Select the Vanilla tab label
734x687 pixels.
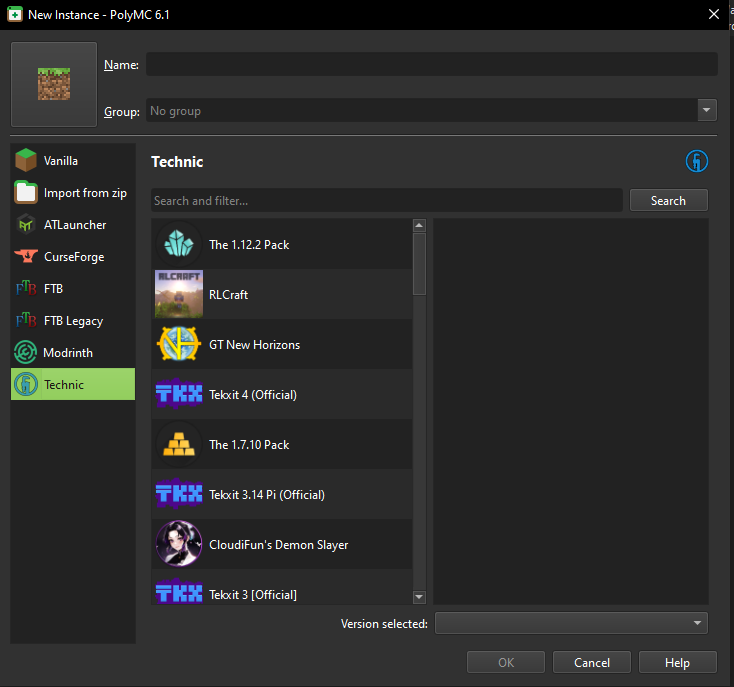tap(61, 161)
